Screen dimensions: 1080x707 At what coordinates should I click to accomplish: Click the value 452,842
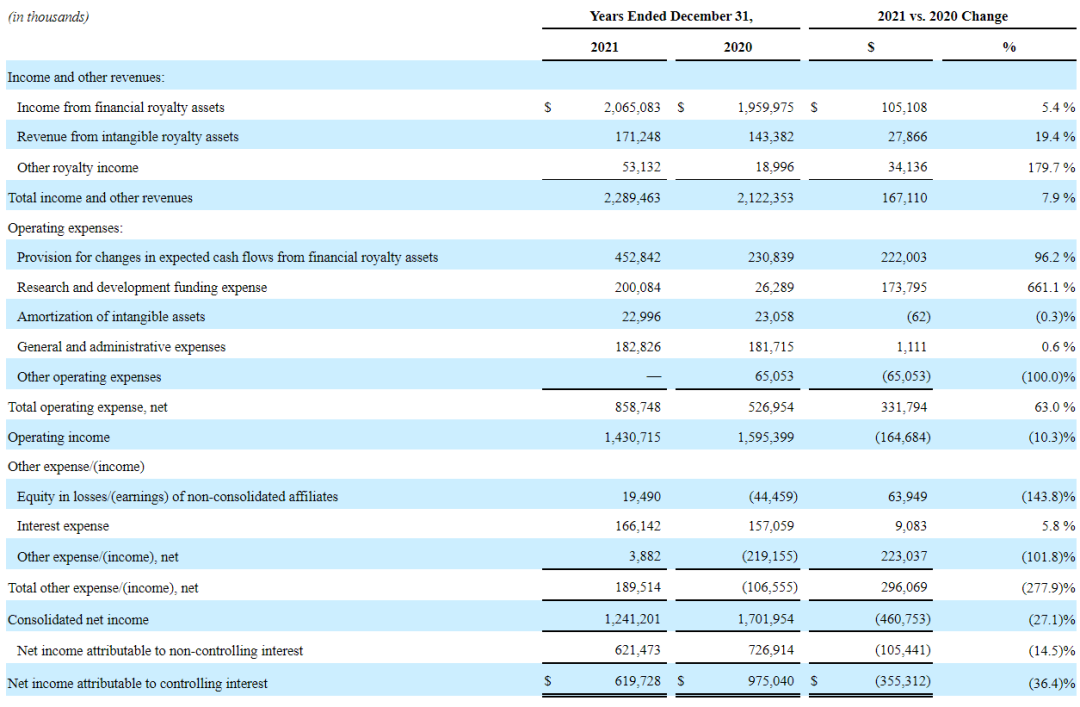638,258
